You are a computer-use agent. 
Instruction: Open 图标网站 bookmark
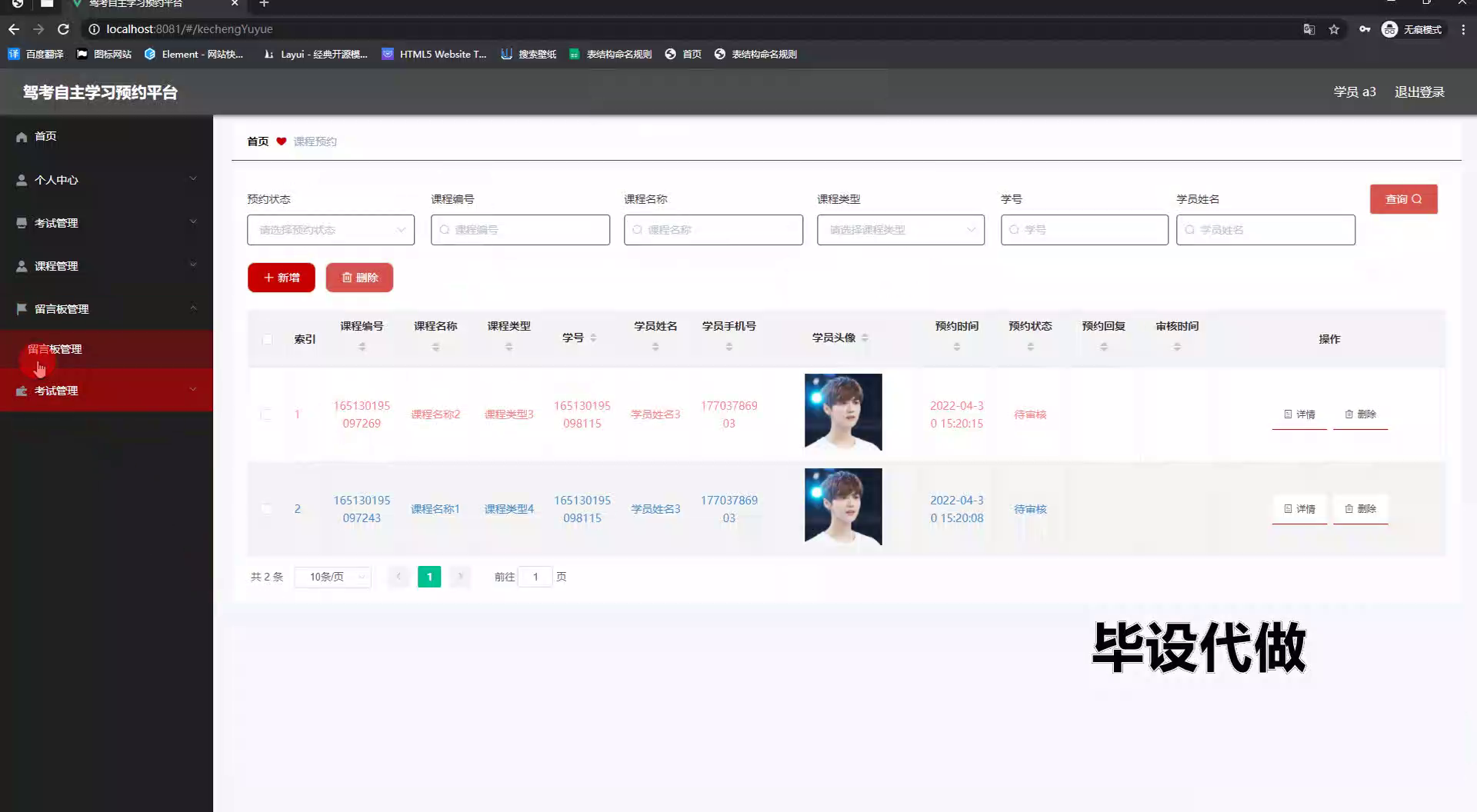[x=105, y=54]
